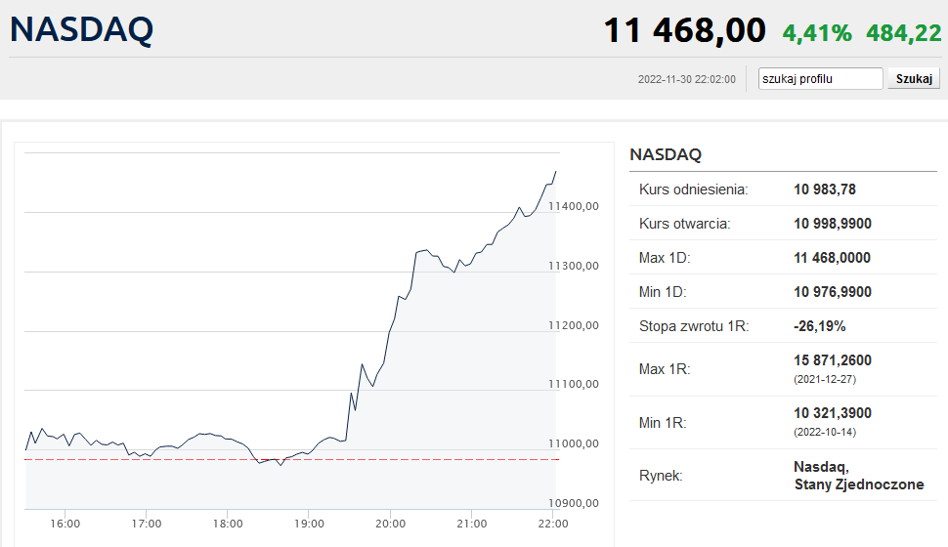
Task: Click the Max 1D value 11 468,0000
Action: [832, 257]
